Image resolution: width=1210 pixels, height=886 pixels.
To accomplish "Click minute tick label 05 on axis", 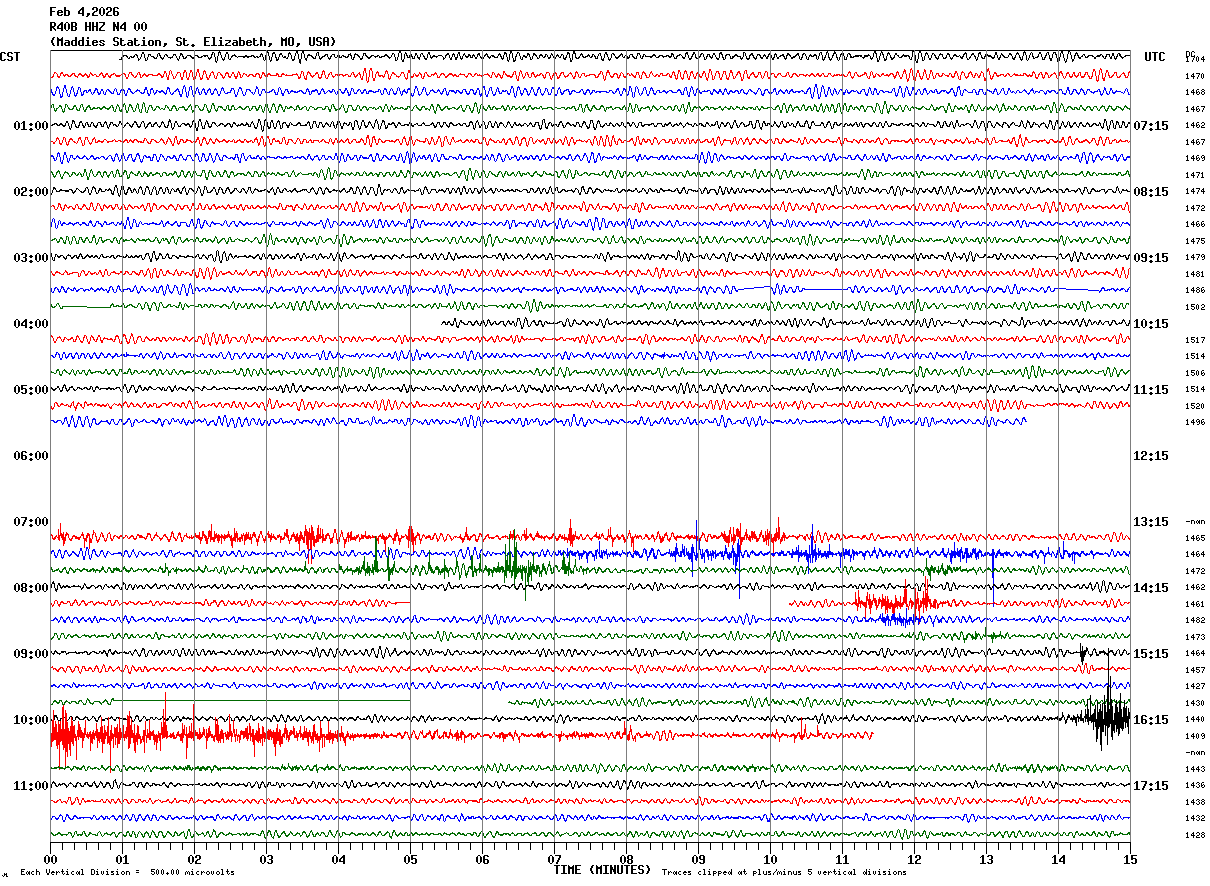I will (x=410, y=859).
